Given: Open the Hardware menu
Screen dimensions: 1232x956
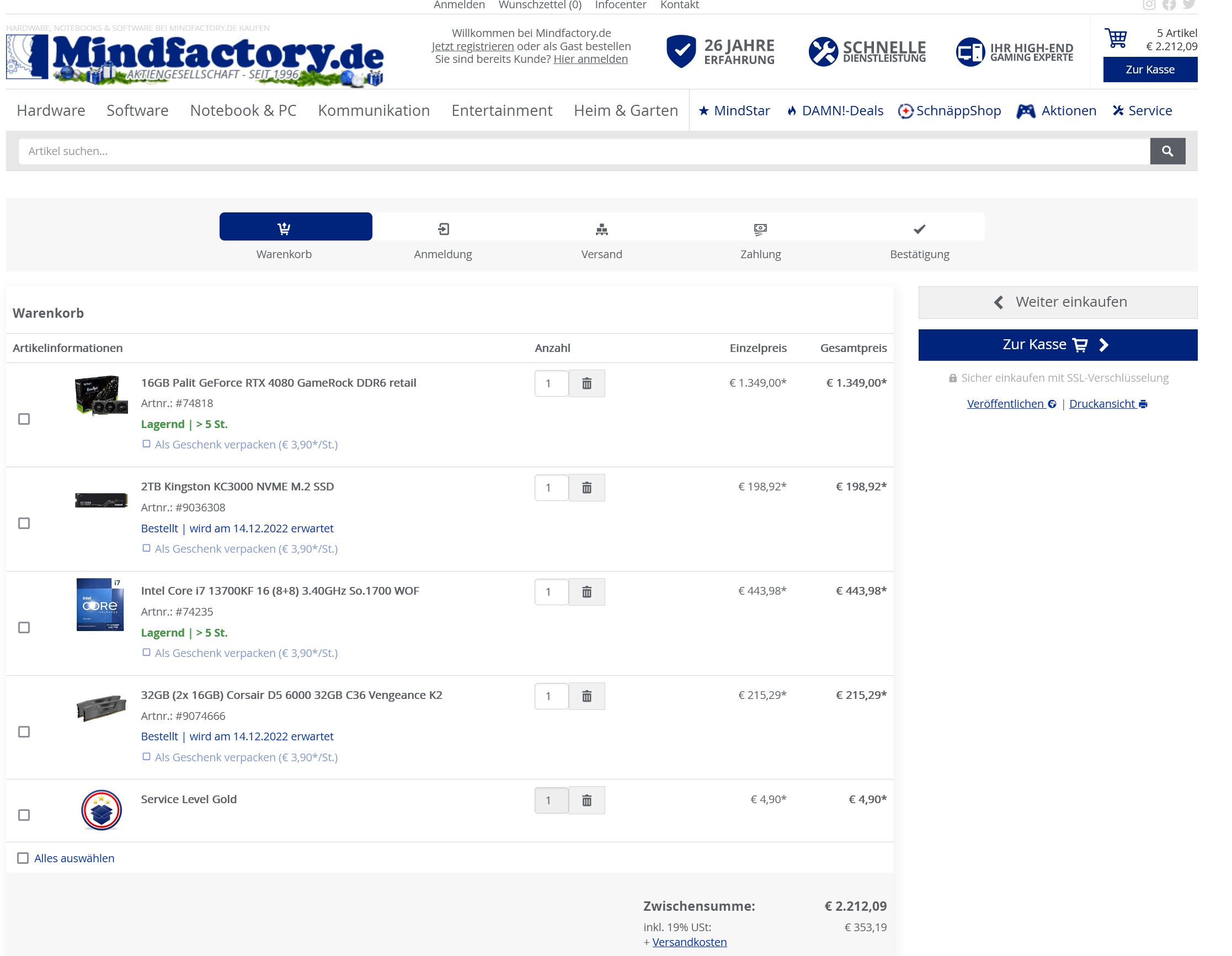Looking at the screenshot, I should pyautogui.click(x=51, y=110).
